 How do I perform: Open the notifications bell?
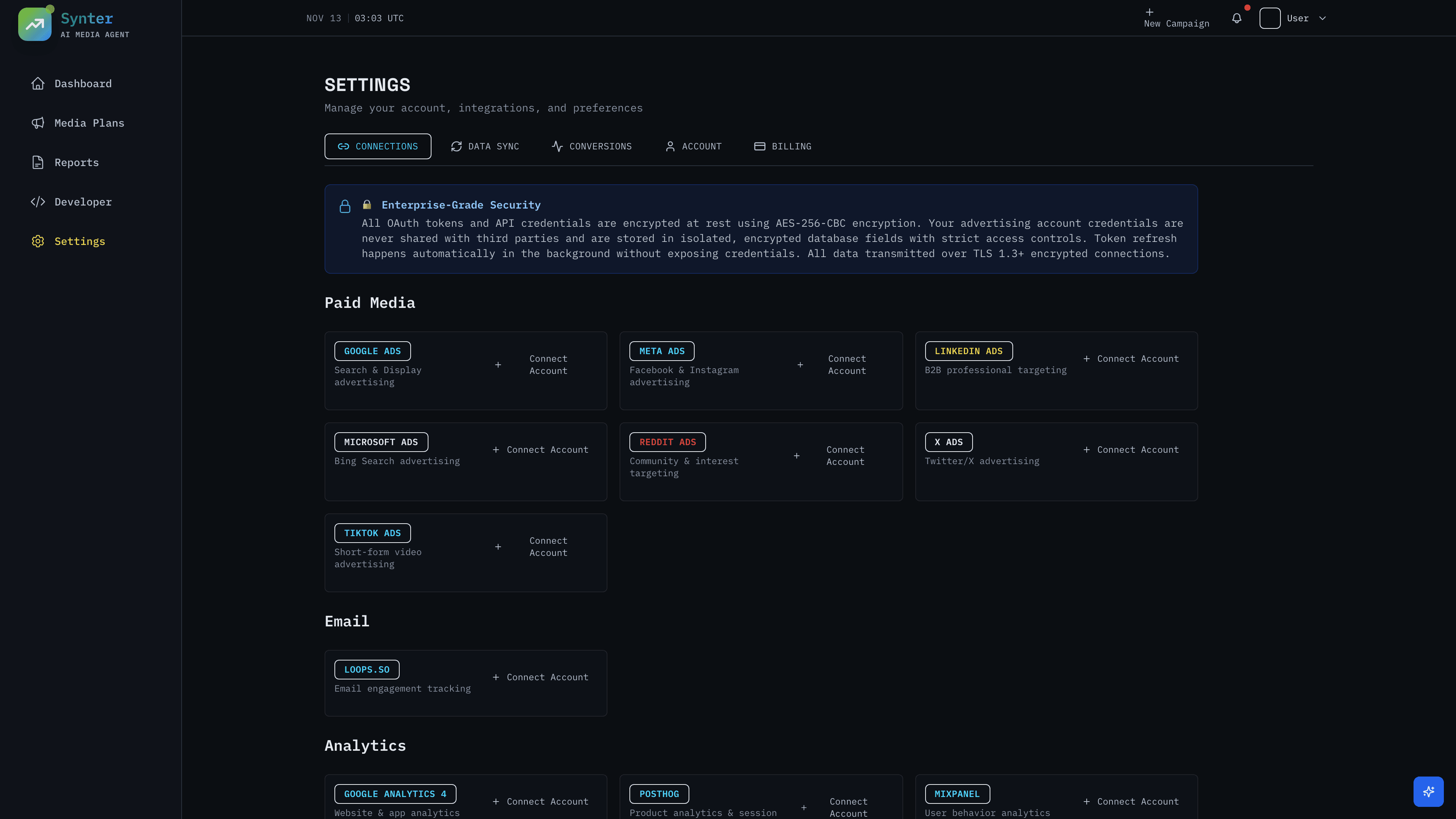pyautogui.click(x=1237, y=18)
